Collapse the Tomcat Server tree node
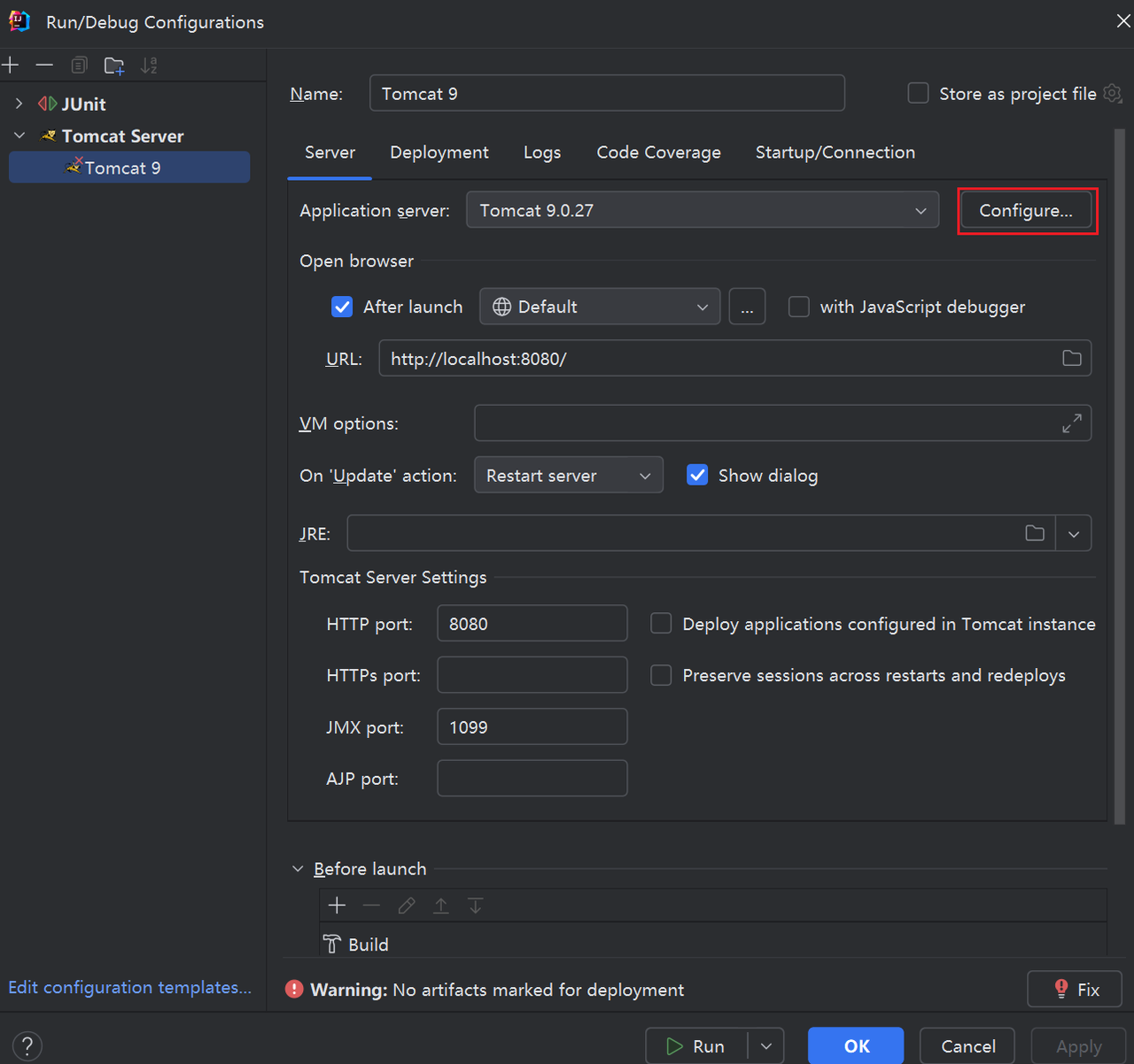This screenshot has height=1064, width=1134. [19, 136]
